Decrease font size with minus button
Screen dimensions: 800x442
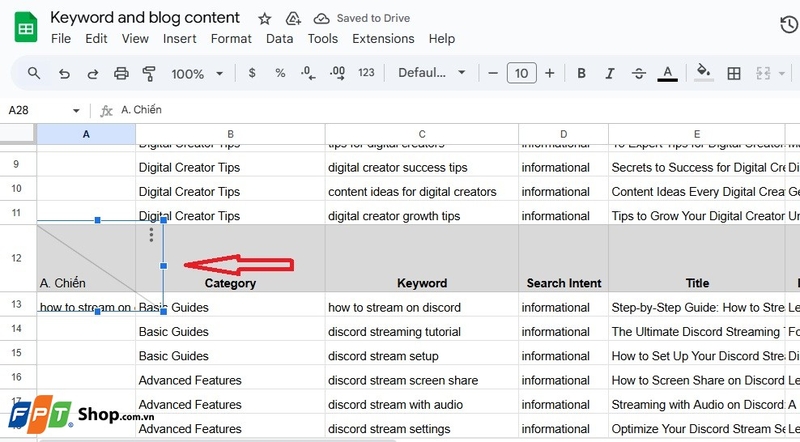[492, 73]
